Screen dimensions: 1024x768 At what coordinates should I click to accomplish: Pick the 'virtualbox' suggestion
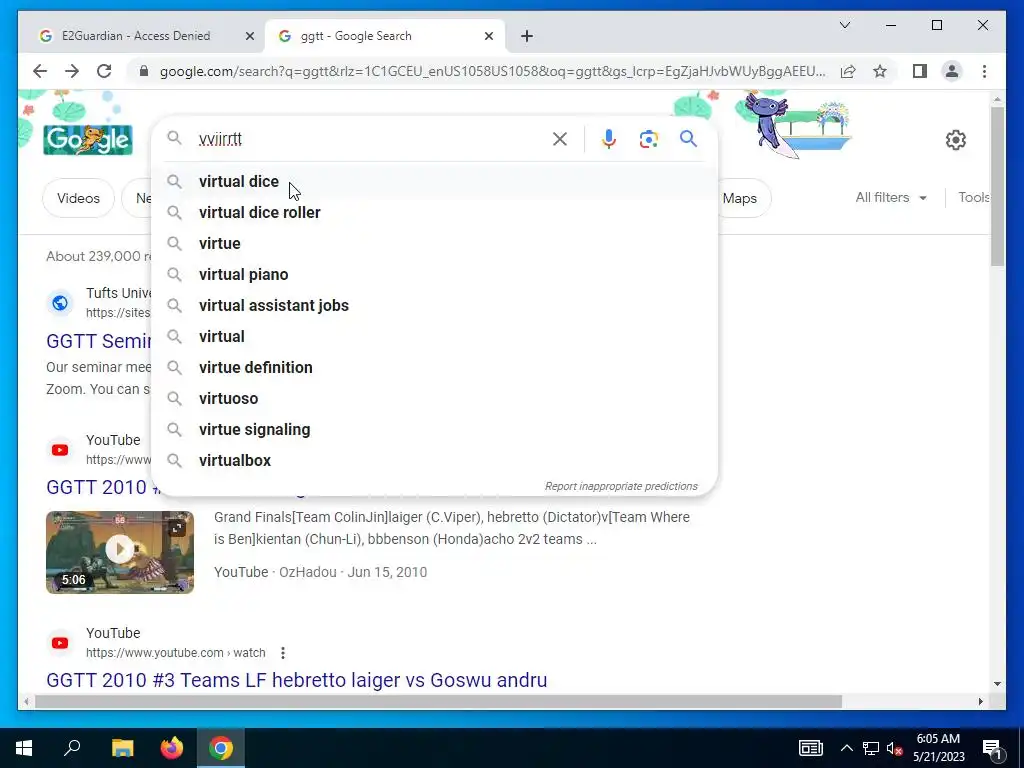point(434,460)
